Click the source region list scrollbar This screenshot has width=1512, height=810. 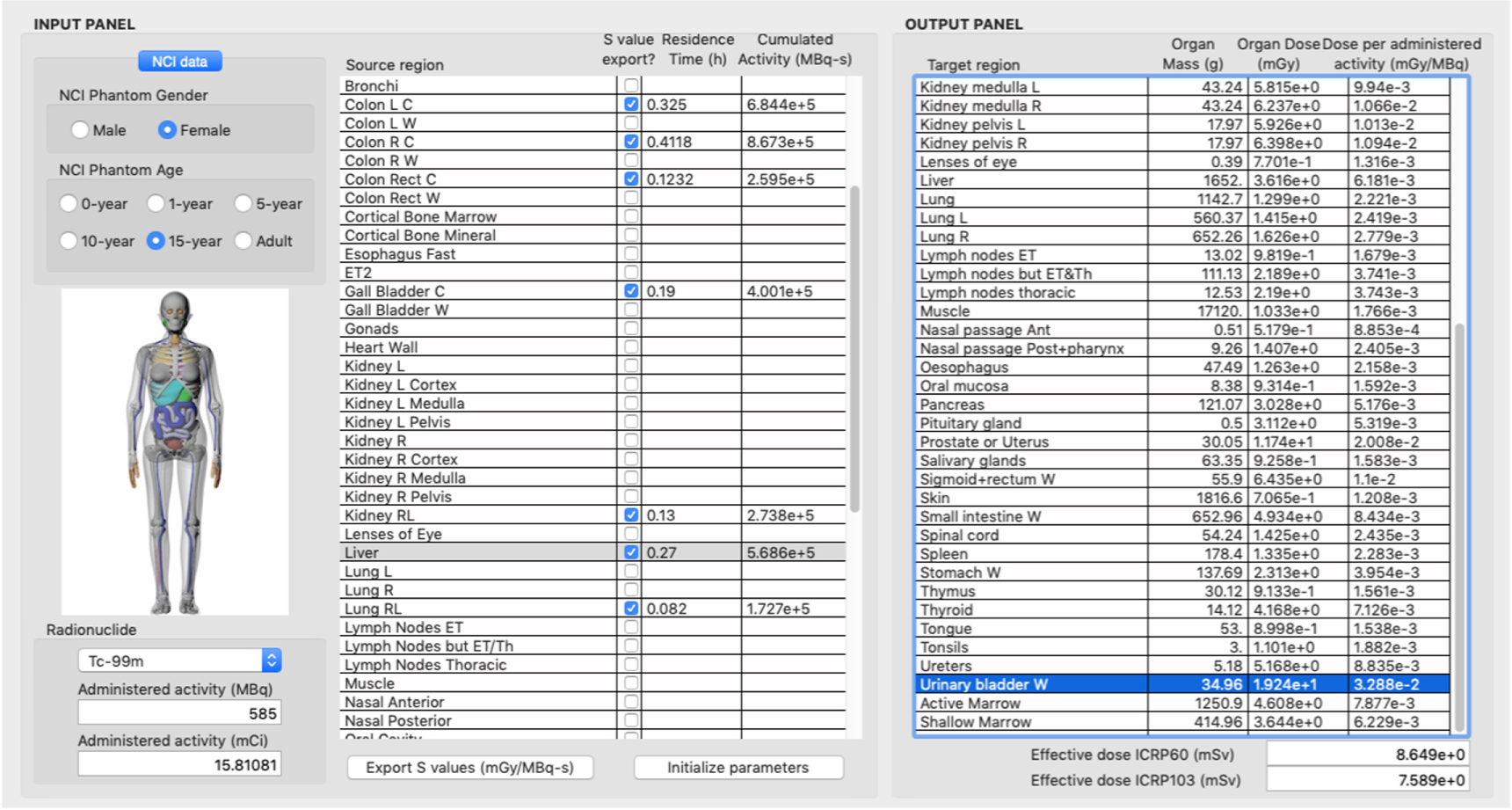[854, 348]
